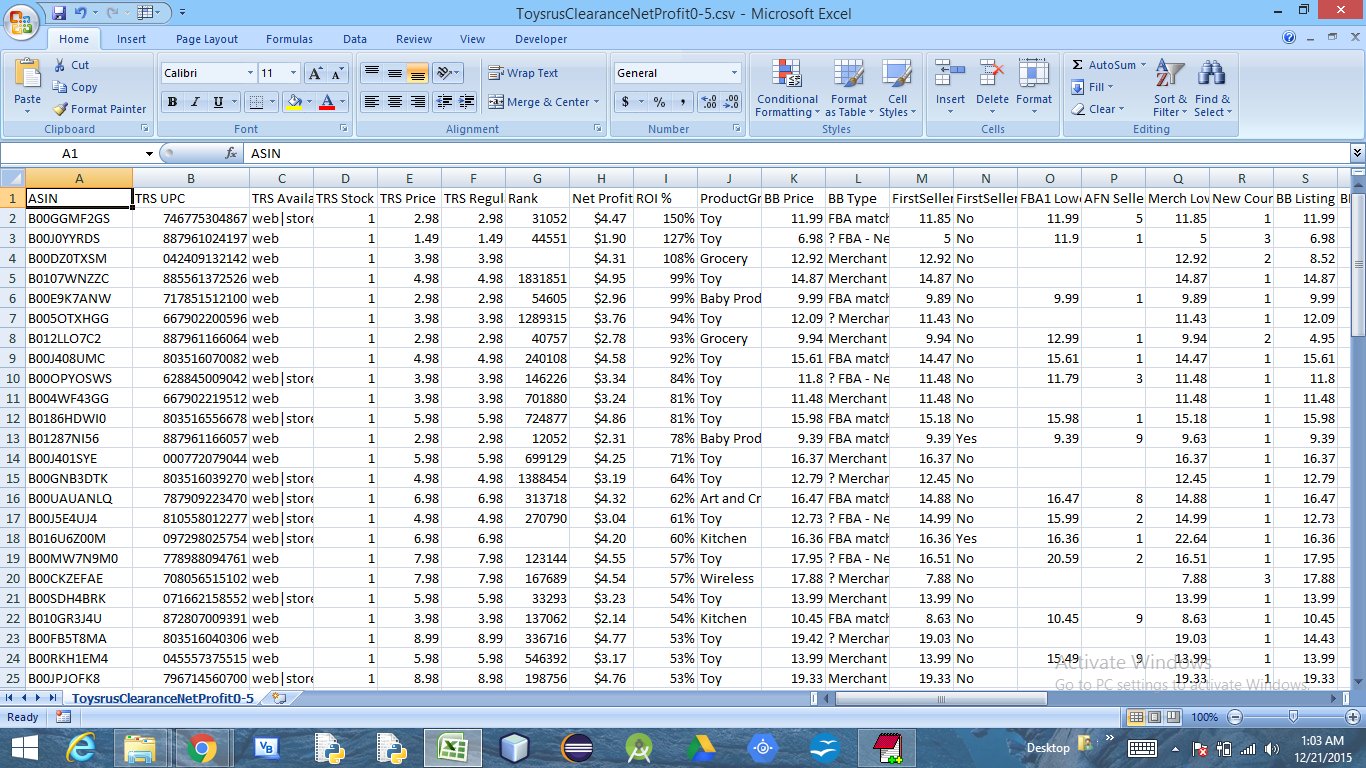Apply the red font color

coord(326,102)
